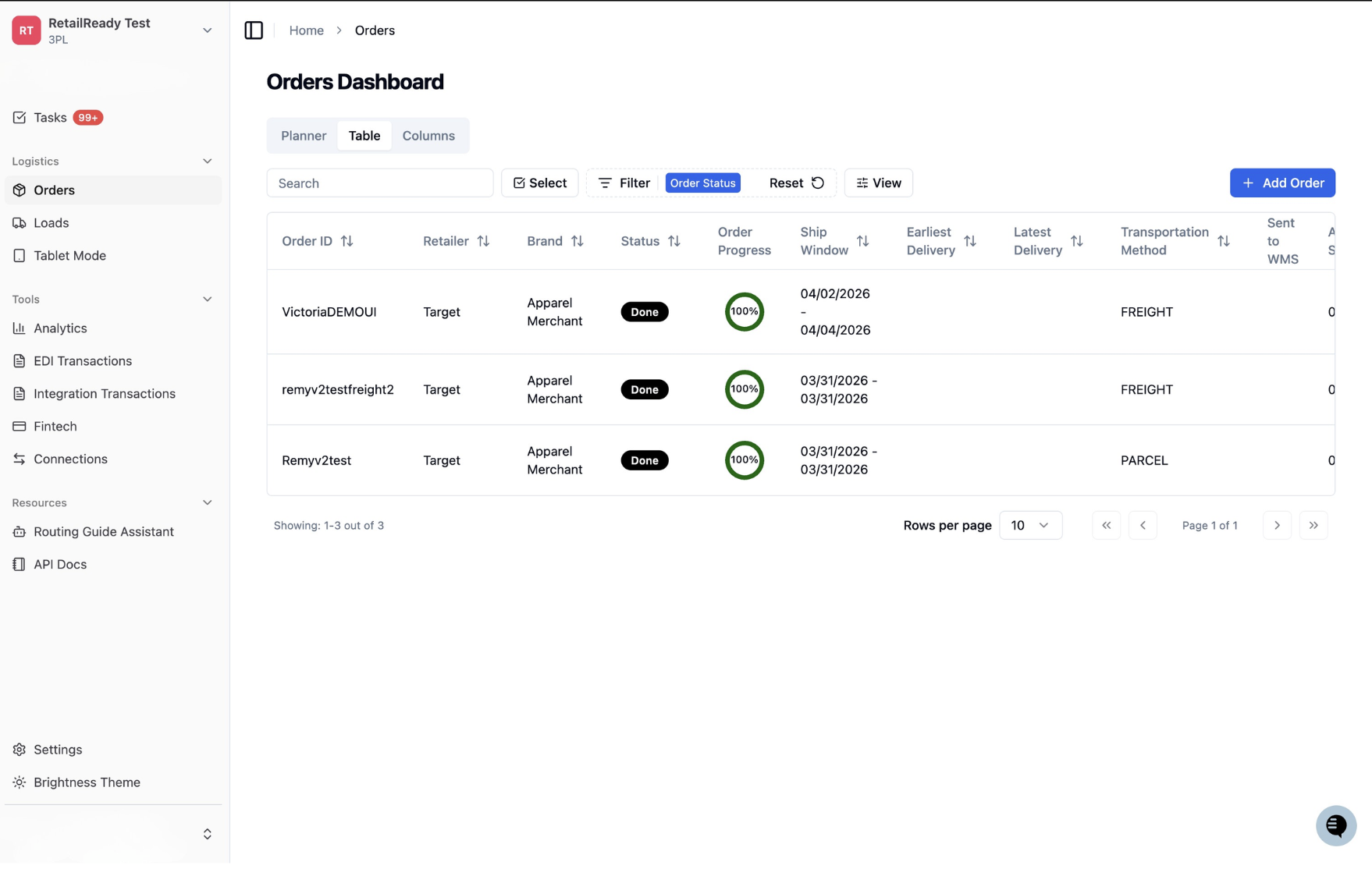Viewport: 1372px width, 869px height.
Task: Switch to the Columns tab
Action: [x=428, y=136]
